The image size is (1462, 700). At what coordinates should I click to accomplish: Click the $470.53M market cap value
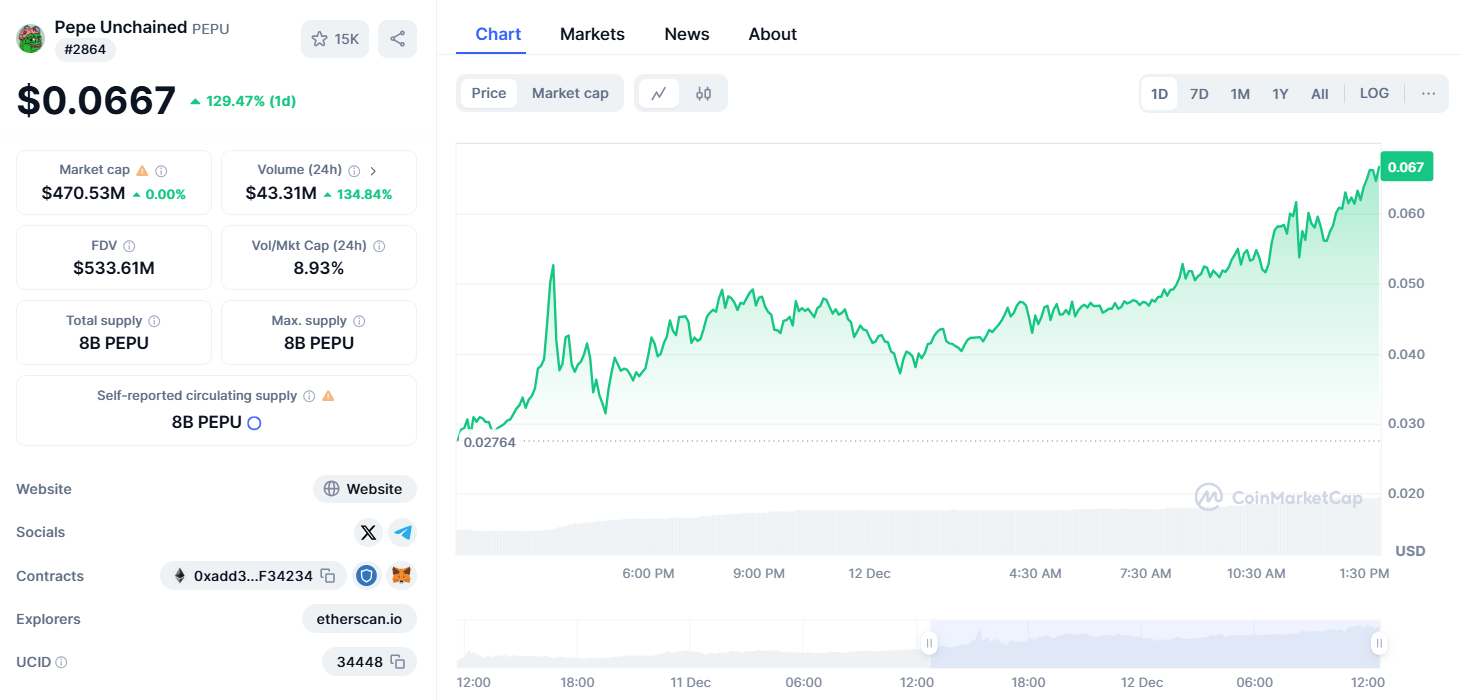(x=83, y=193)
